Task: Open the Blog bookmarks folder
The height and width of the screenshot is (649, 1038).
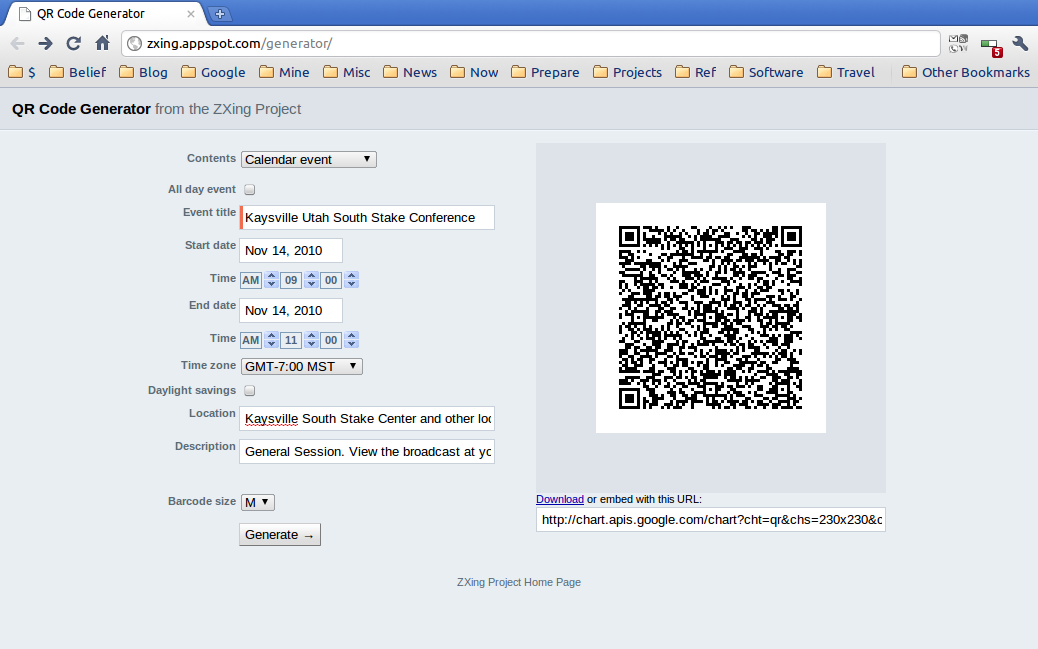Action: click(143, 72)
